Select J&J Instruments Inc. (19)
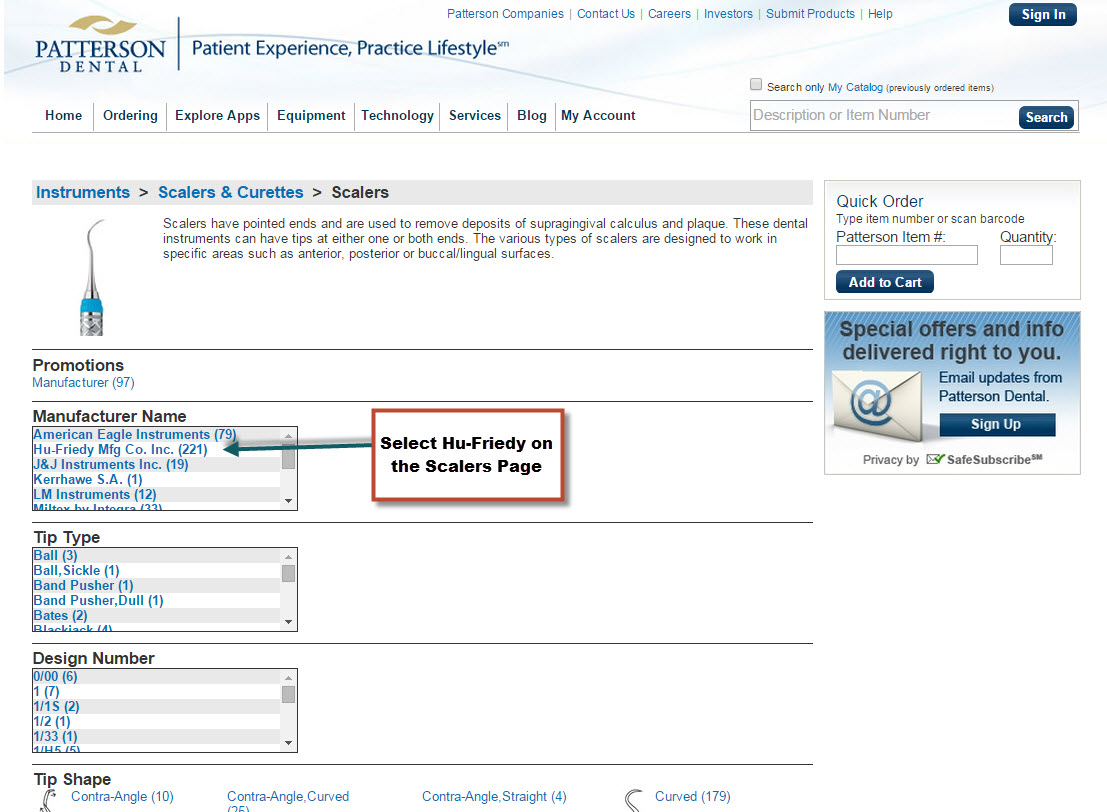The height and width of the screenshot is (812, 1107). pos(111,464)
